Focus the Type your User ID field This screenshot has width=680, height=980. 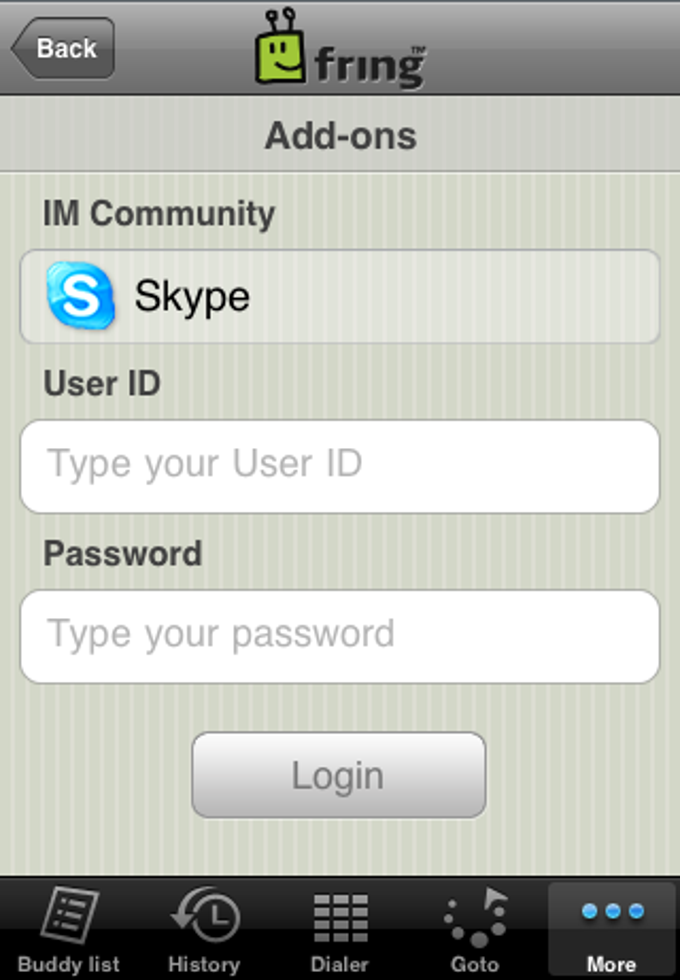[340, 466]
